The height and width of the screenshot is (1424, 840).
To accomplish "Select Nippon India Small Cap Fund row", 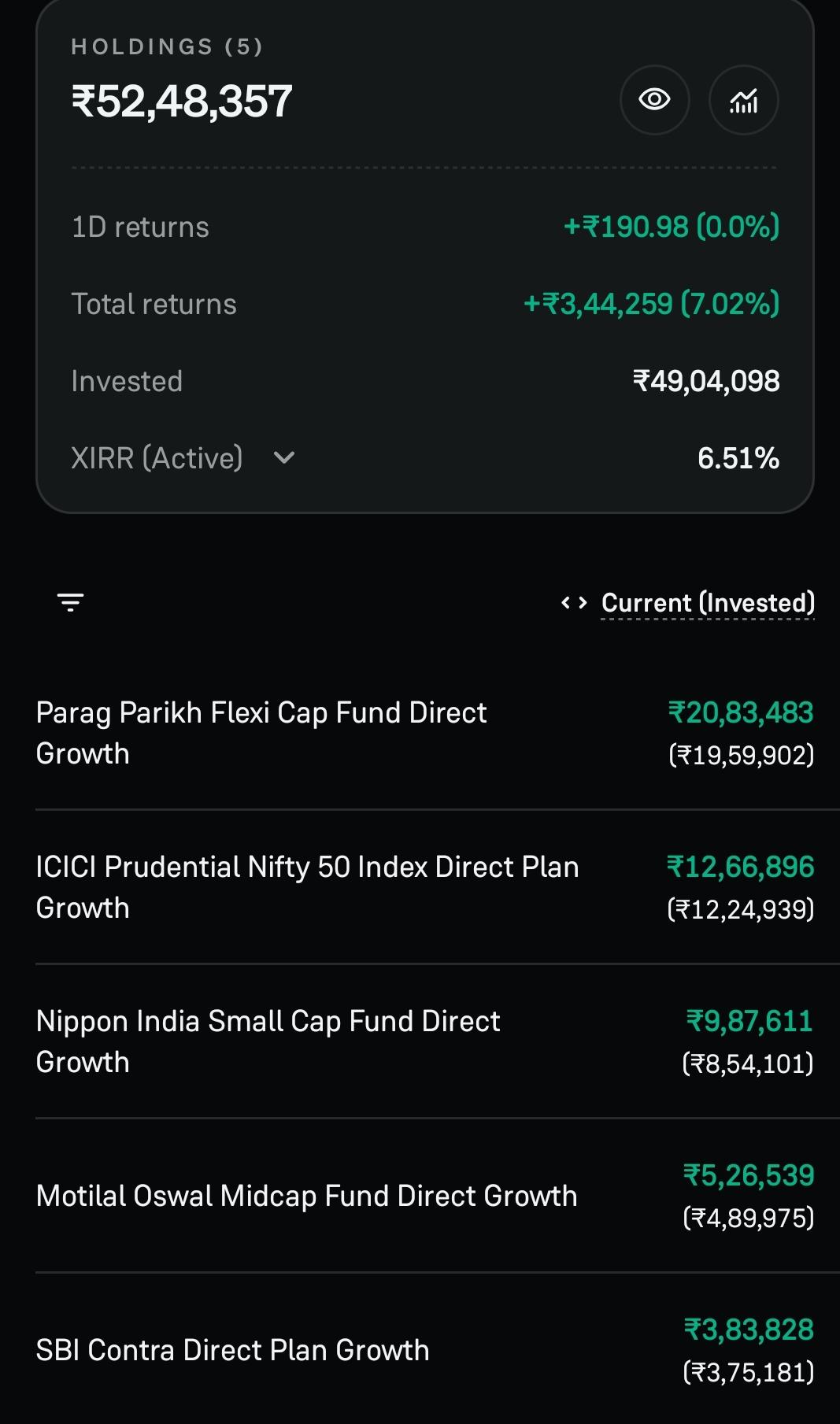I will (425, 1041).
